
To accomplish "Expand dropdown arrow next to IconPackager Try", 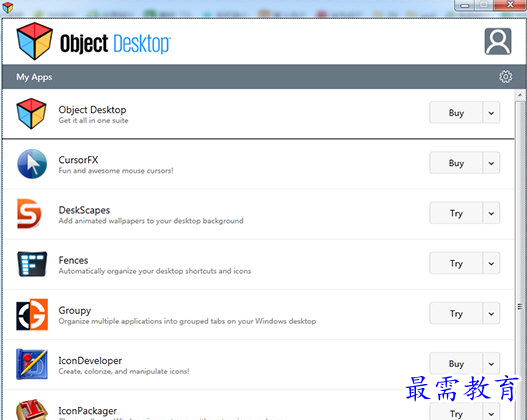I will point(491,412).
